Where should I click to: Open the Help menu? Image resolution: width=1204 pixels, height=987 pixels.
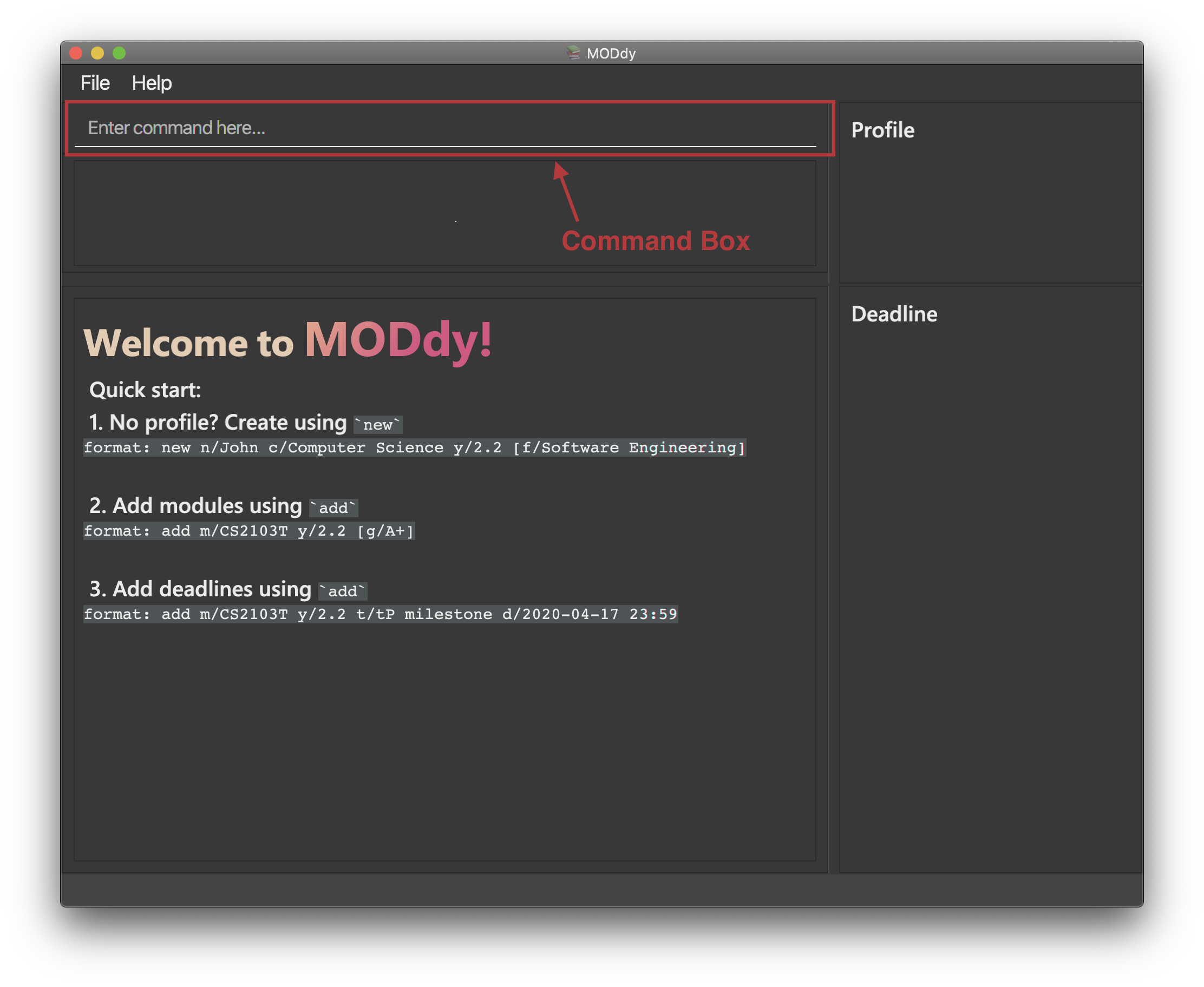click(x=152, y=83)
